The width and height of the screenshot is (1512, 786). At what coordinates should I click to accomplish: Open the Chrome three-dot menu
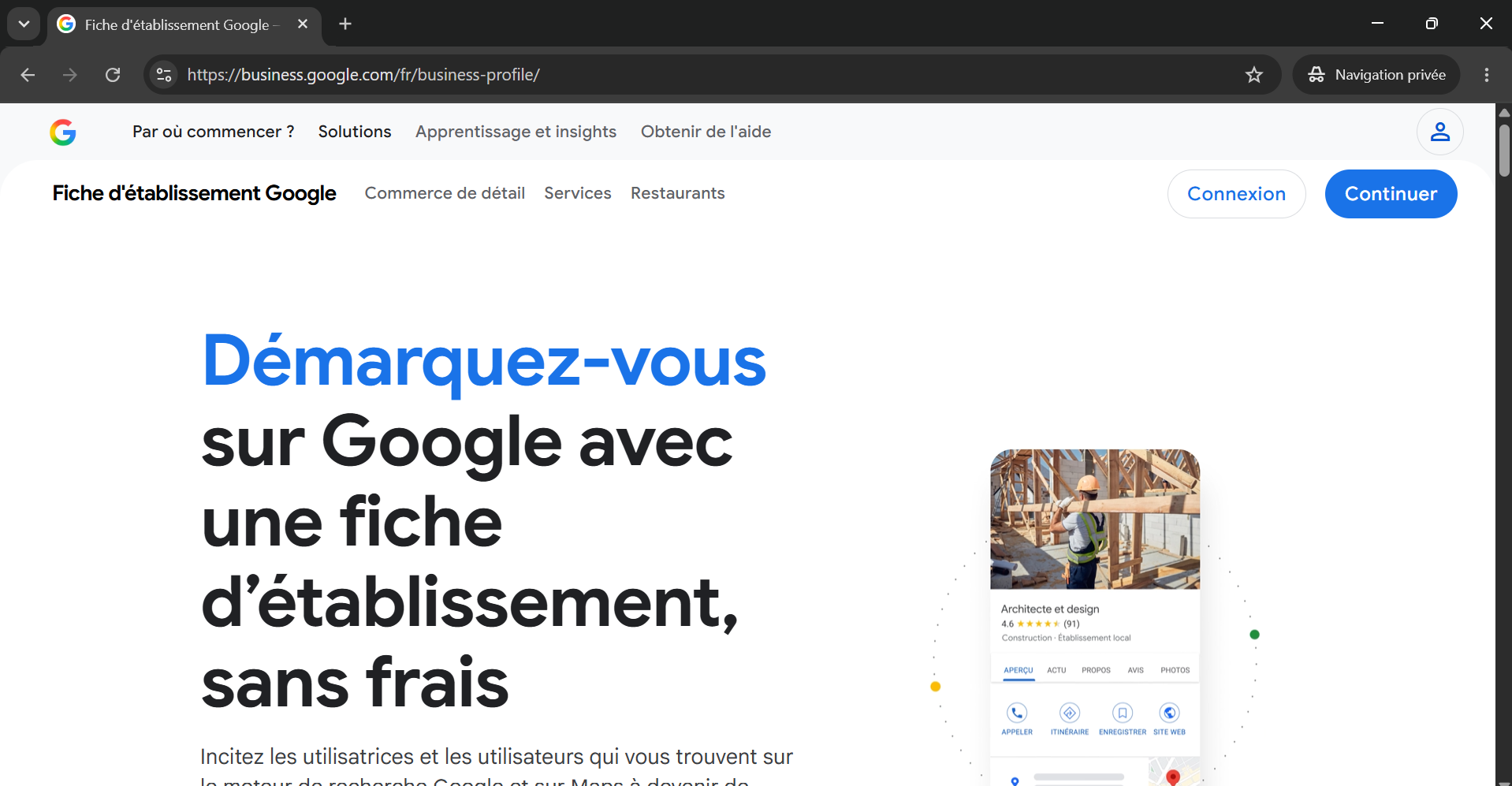pos(1486,75)
